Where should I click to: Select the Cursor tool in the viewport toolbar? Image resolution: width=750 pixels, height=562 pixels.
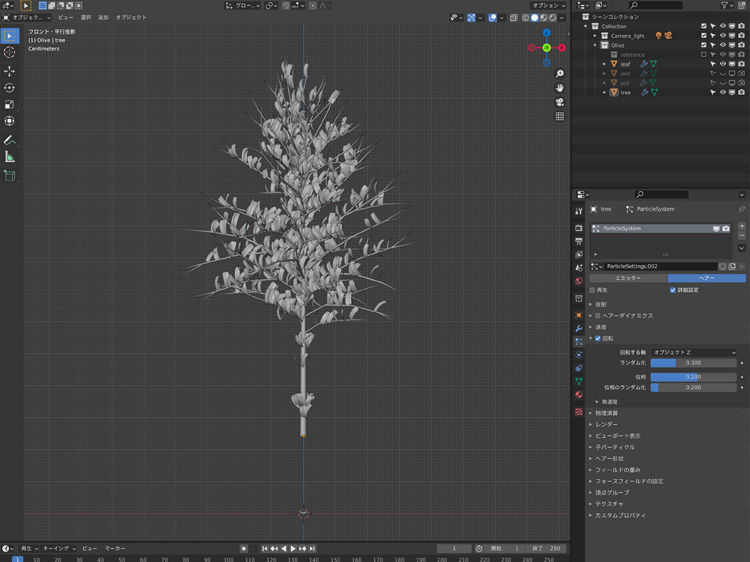click(10, 53)
